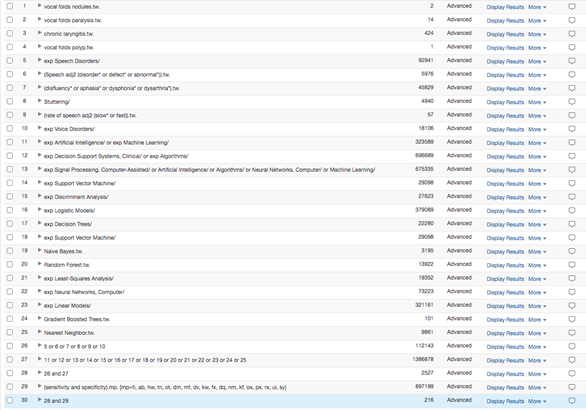Open comment icon for Random Forest search
This screenshot has width=586, height=410.
click(571, 265)
